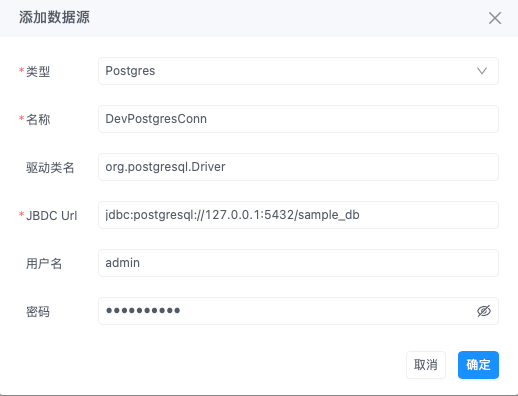Click the org.postgresql.Driver input field
The height and width of the screenshot is (396, 518).
(x=298, y=167)
